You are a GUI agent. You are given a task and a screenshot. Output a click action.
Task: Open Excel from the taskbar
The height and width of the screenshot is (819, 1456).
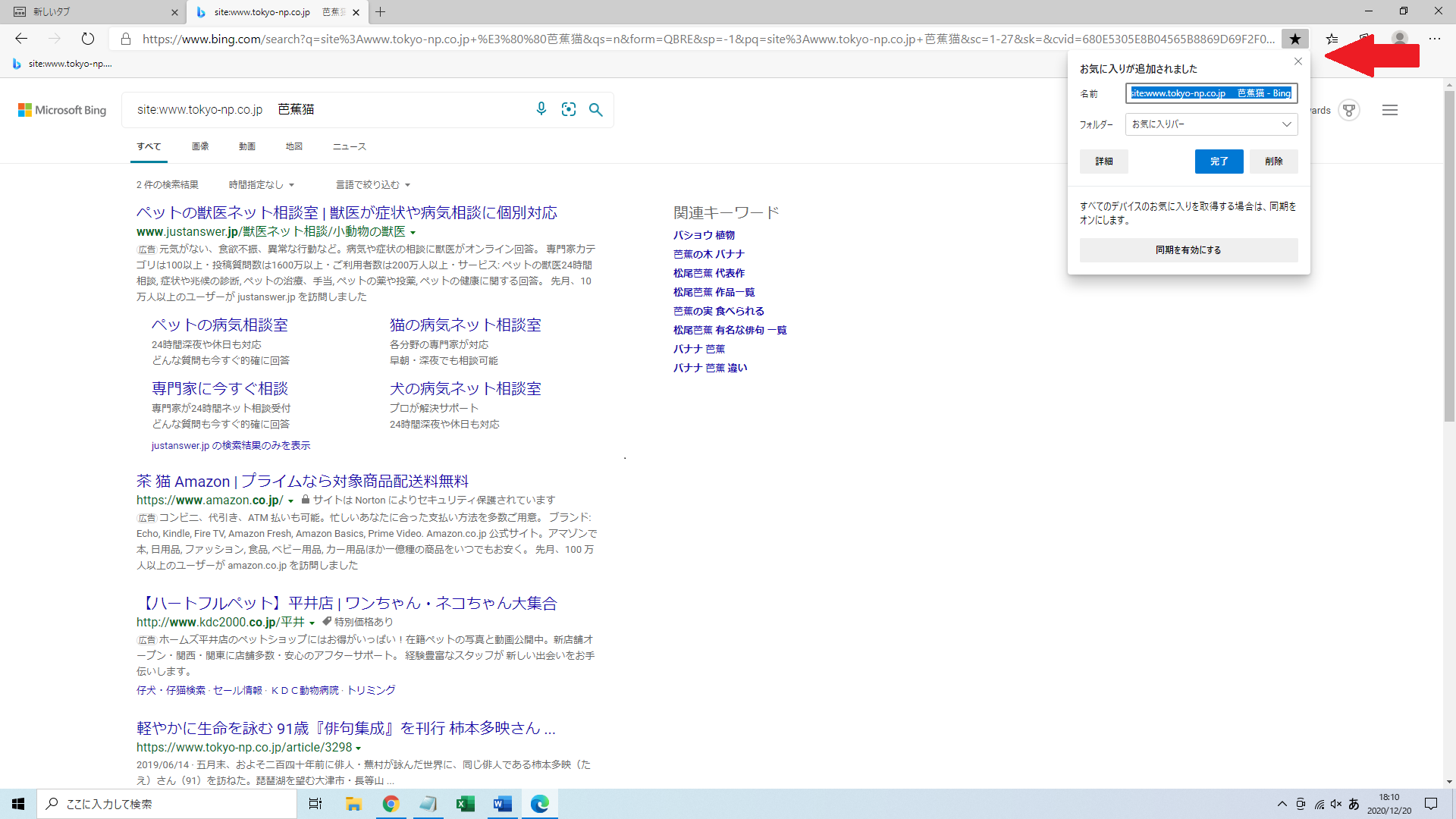click(x=465, y=804)
